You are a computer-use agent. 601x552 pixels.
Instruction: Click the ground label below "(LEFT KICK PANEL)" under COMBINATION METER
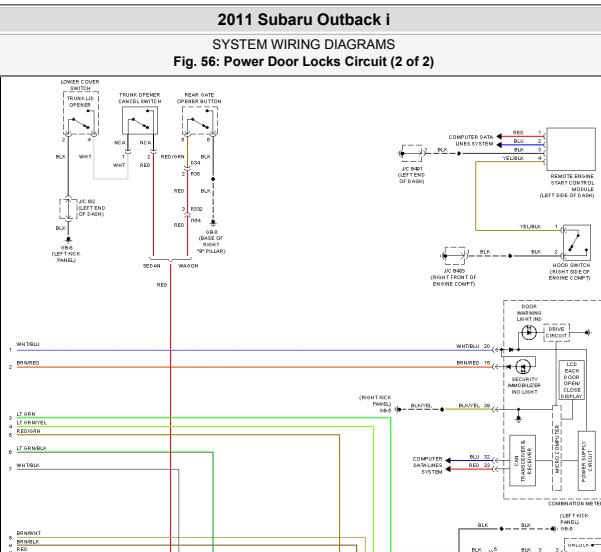coord(566,529)
